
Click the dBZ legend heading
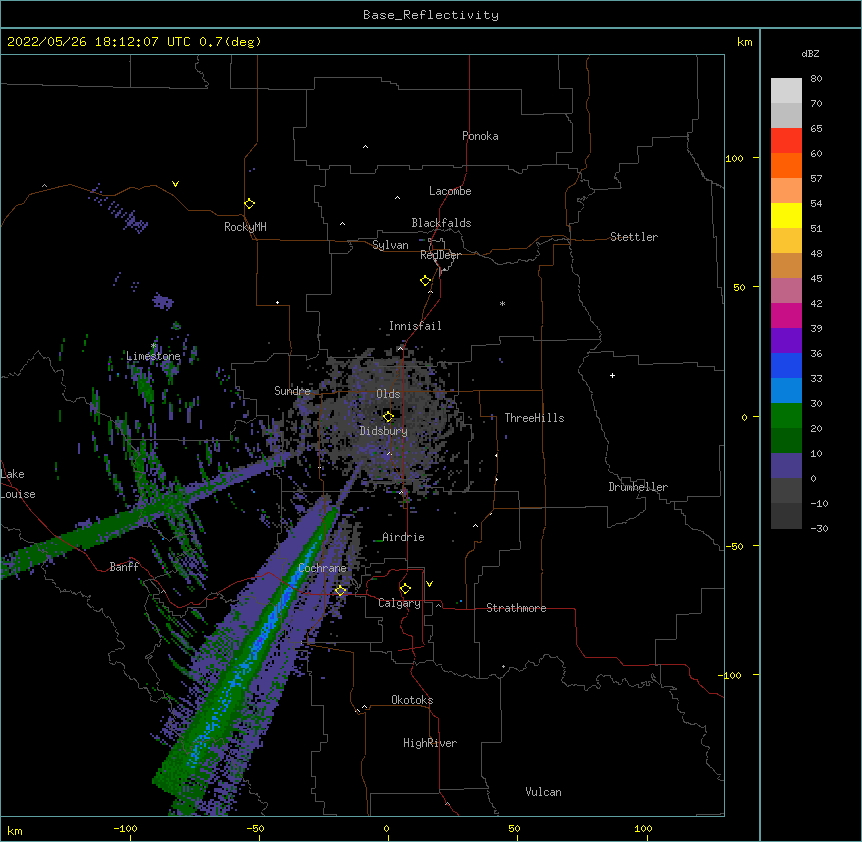[810, 53]
